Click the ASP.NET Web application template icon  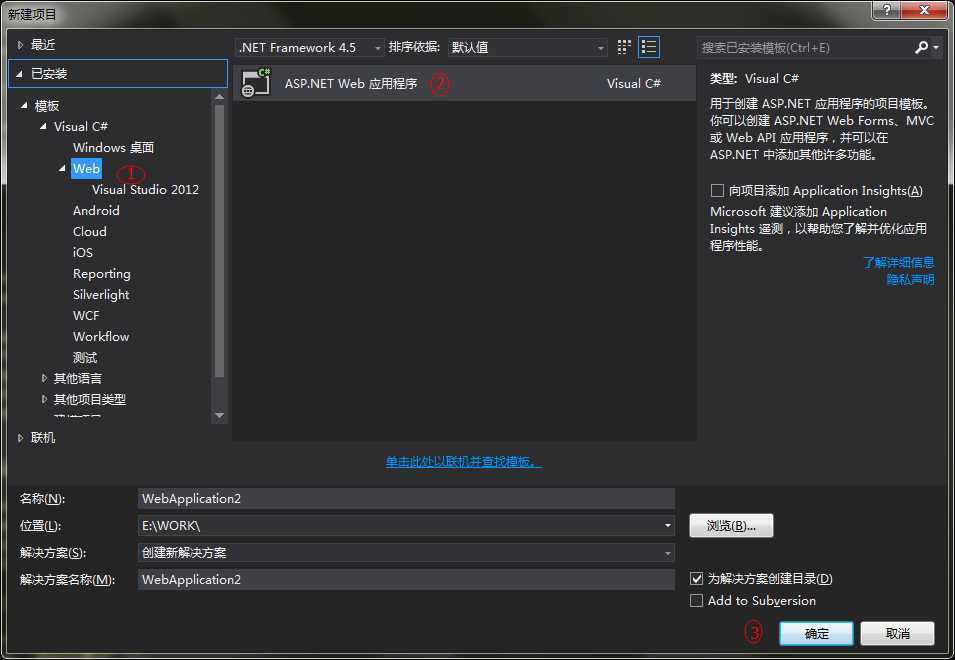(256, 83)
